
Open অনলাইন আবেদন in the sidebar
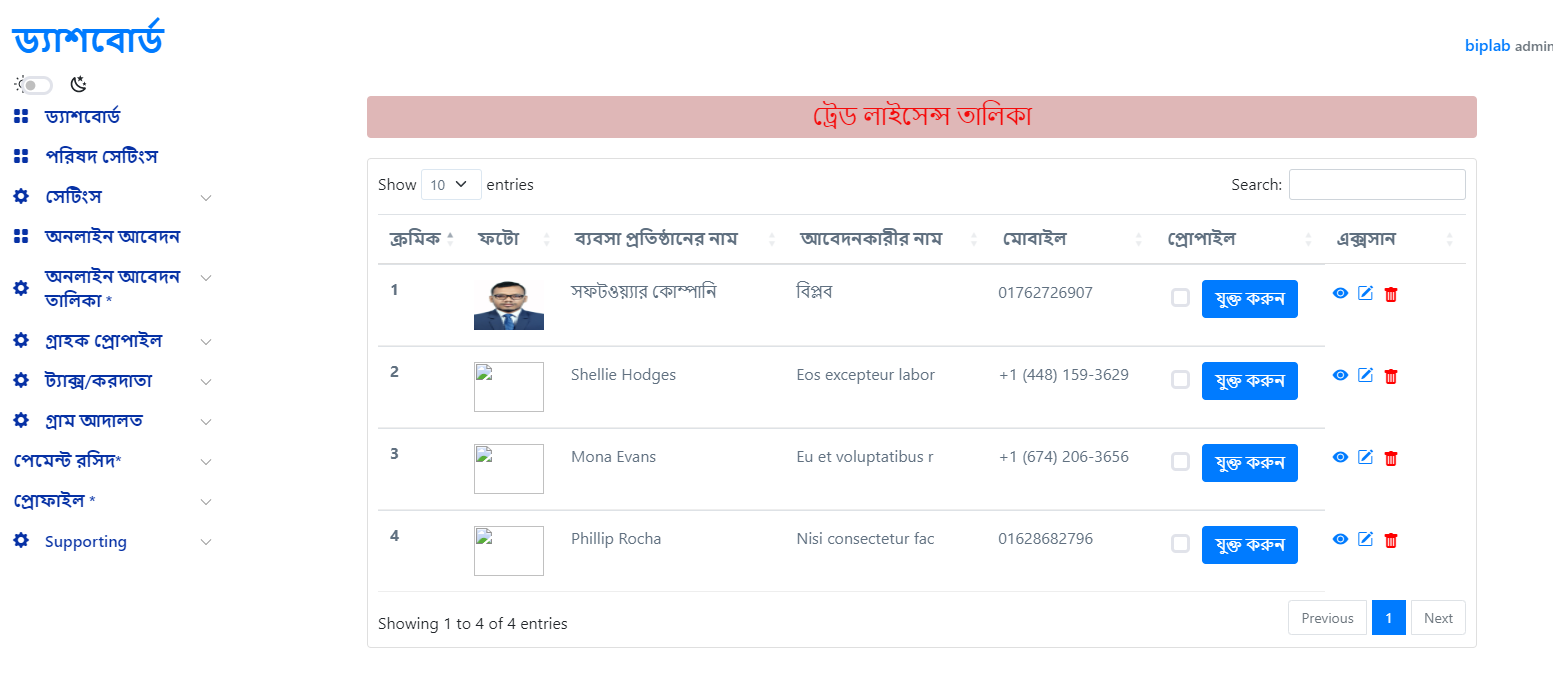point(112,237)
